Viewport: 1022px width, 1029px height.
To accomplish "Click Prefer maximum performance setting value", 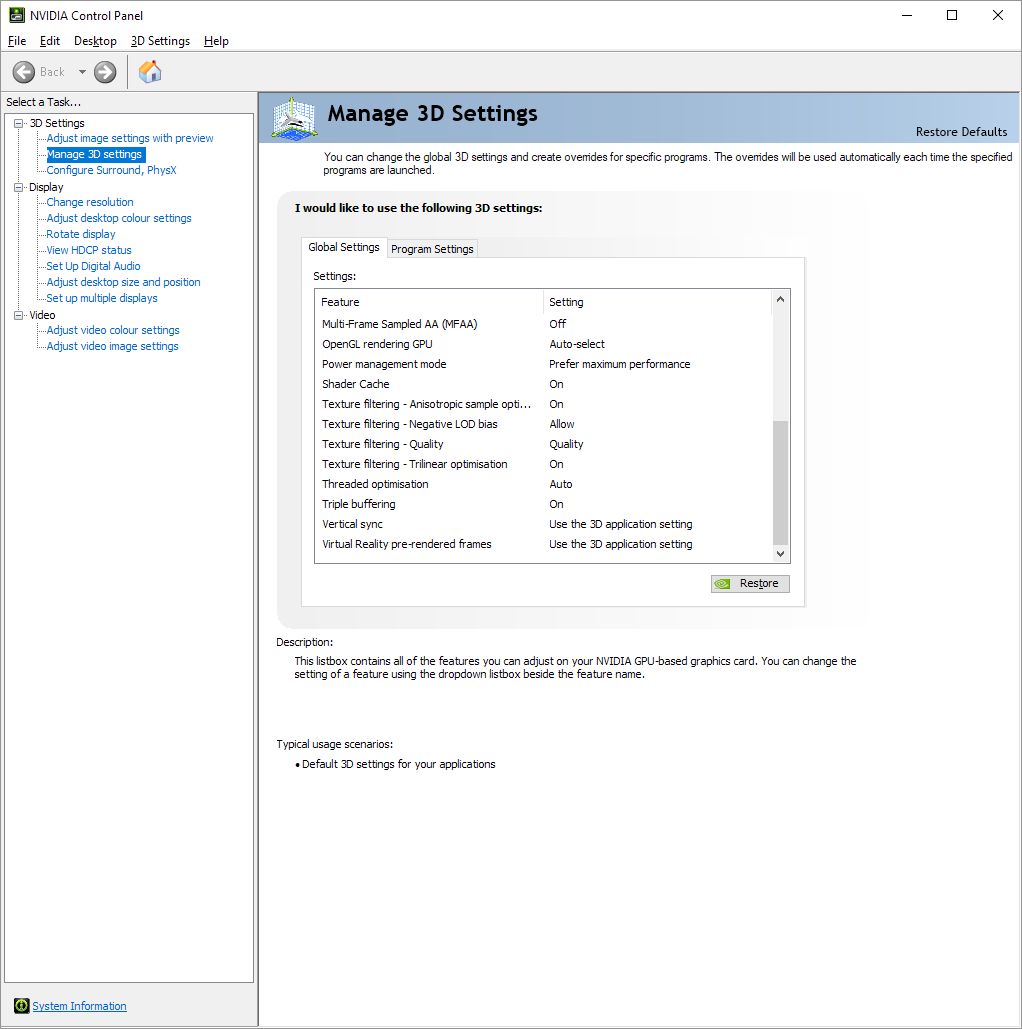I will tap(620, 364).
